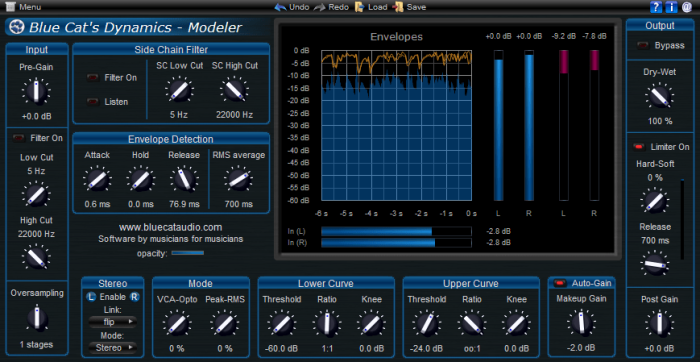
Task: Toggle the Bypass LED
Action: (x=643, y=46)
